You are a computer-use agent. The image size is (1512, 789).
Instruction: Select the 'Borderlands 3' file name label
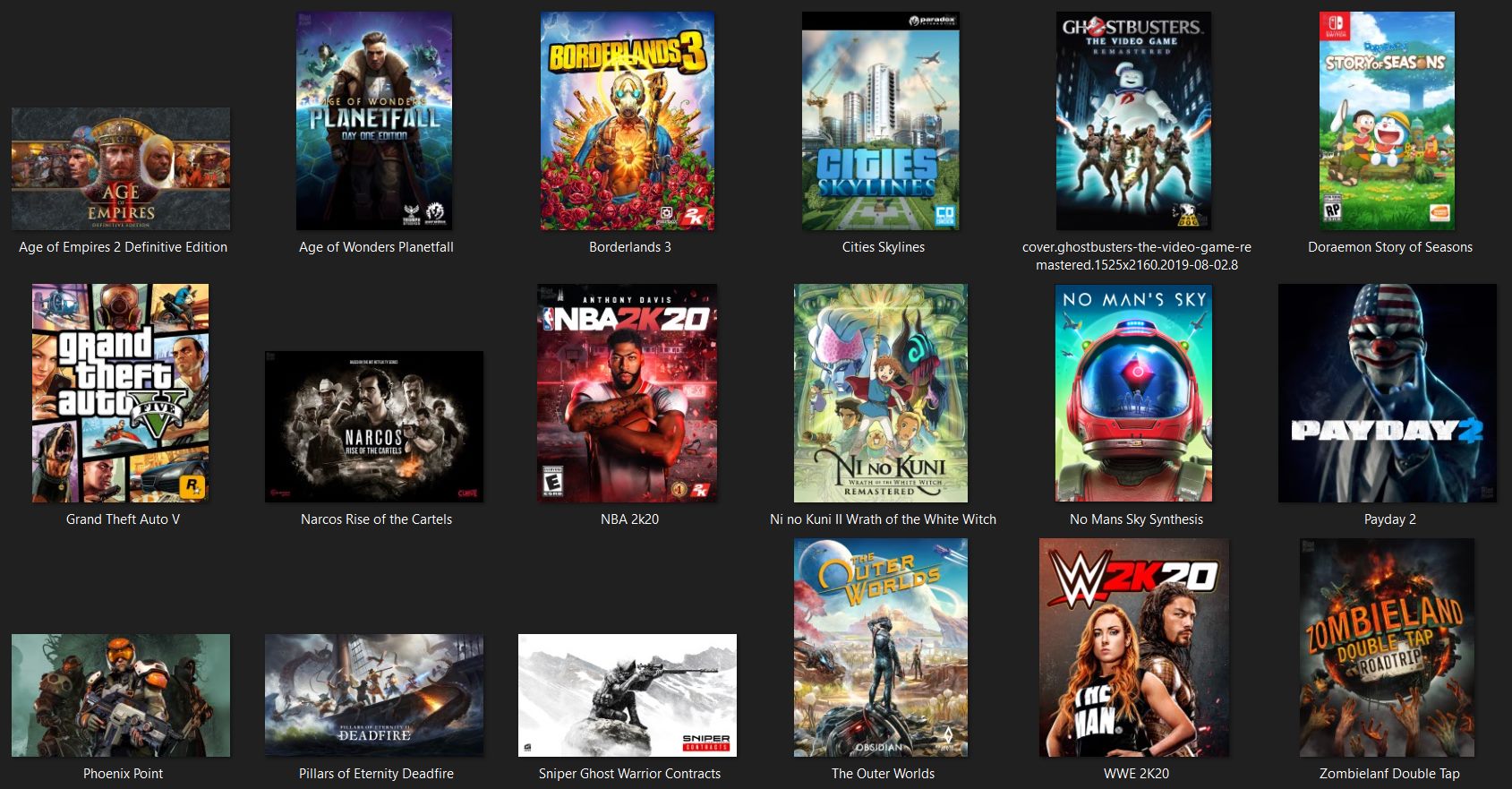(630, 247)
